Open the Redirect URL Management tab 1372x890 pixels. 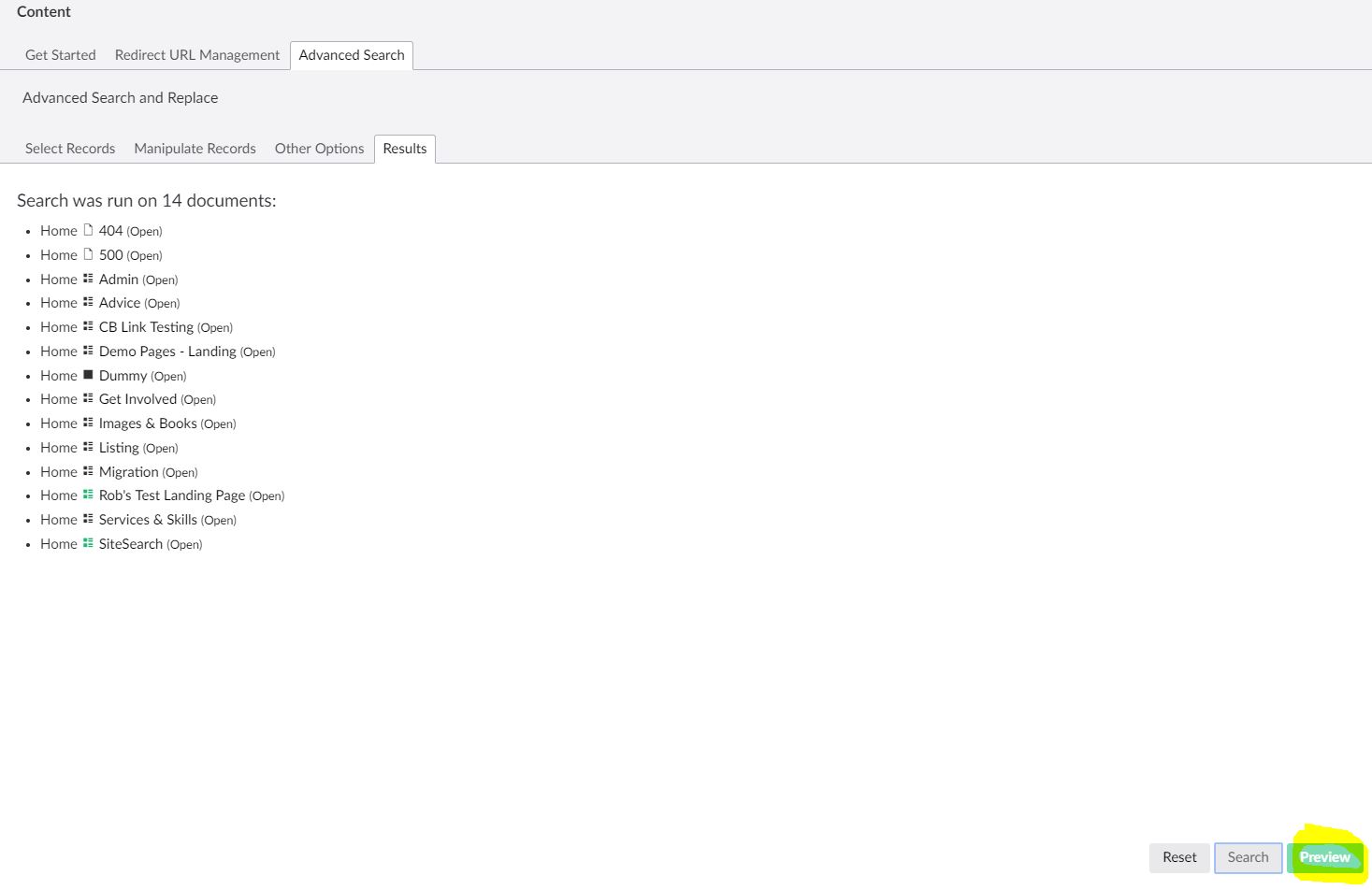196,54
